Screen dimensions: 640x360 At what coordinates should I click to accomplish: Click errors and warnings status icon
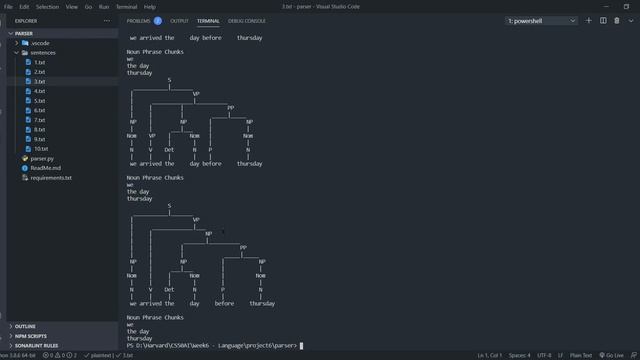60,356
